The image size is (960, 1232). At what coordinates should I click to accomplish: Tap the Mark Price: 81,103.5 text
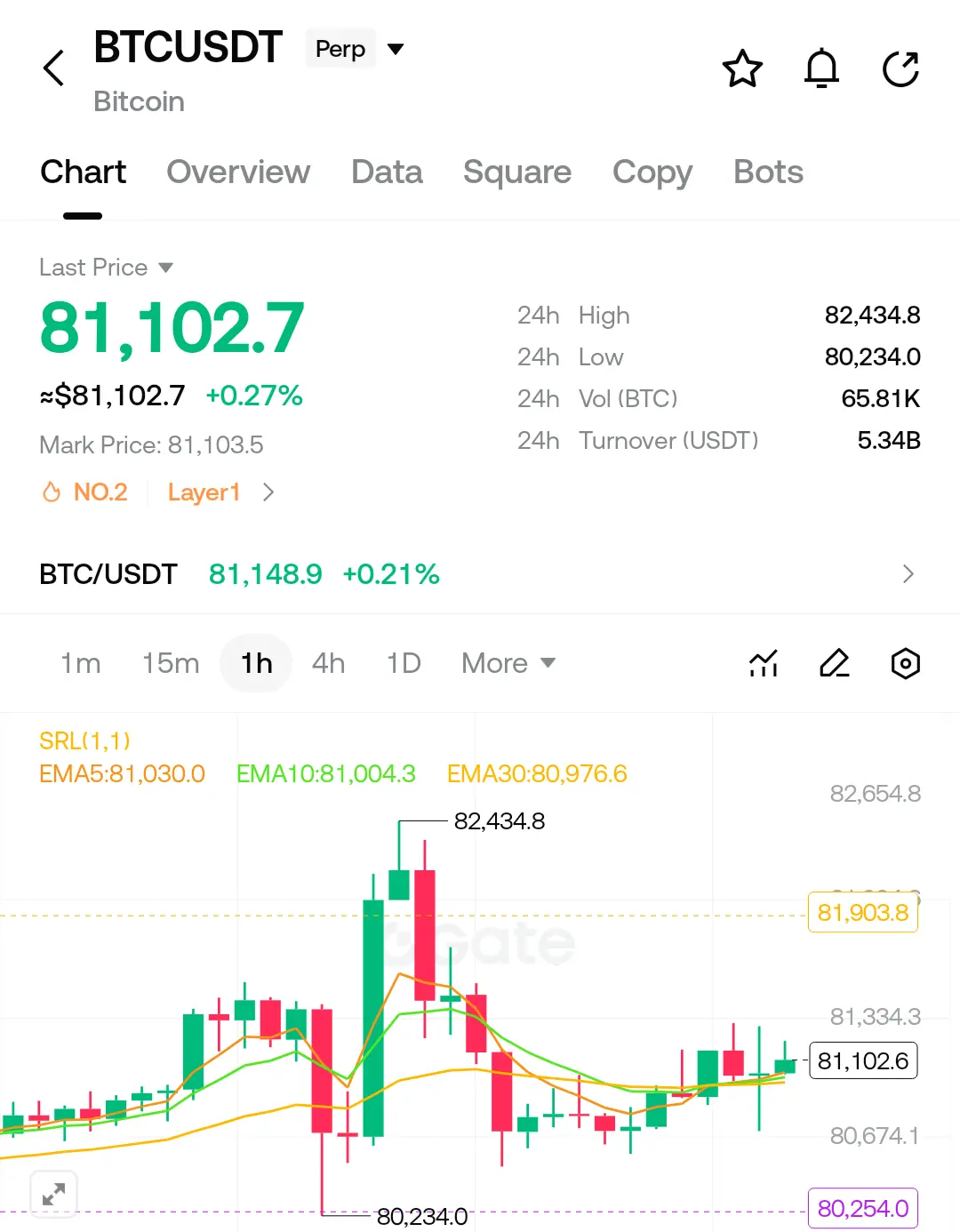(x=151, y=445)
